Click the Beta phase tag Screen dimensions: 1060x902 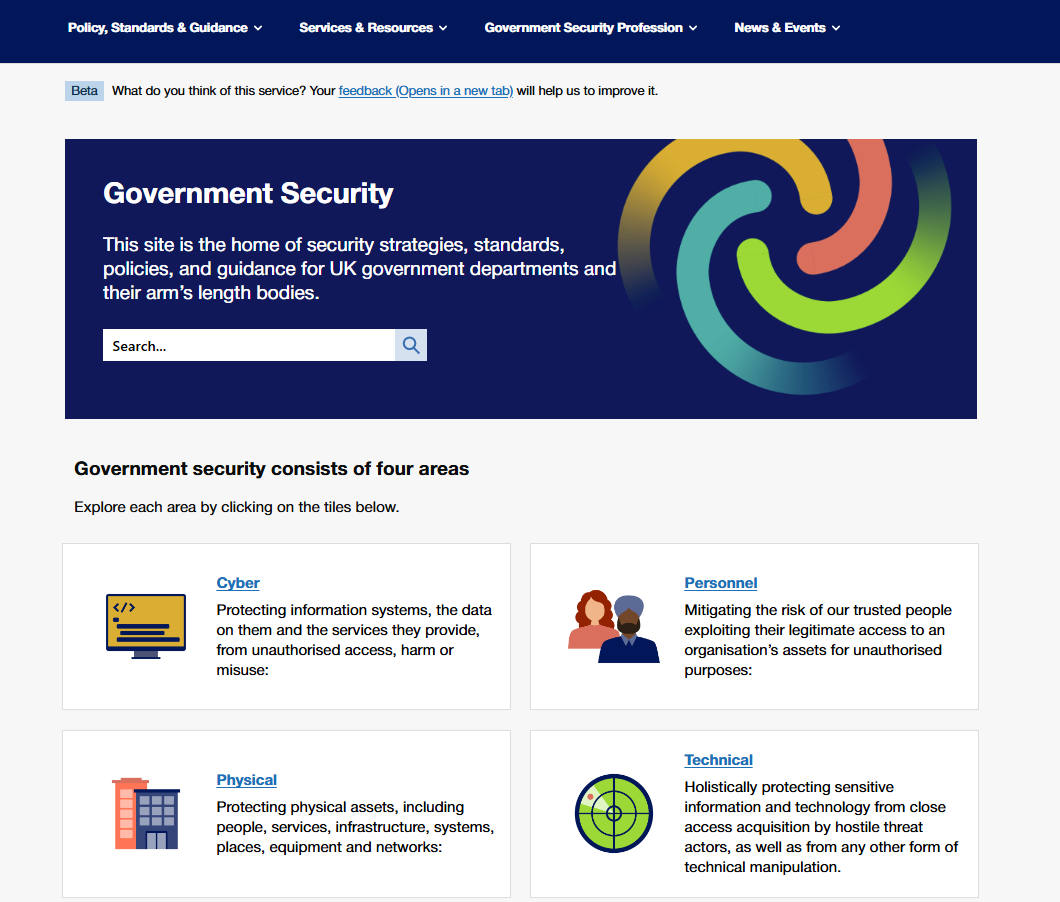coord(85,91)
